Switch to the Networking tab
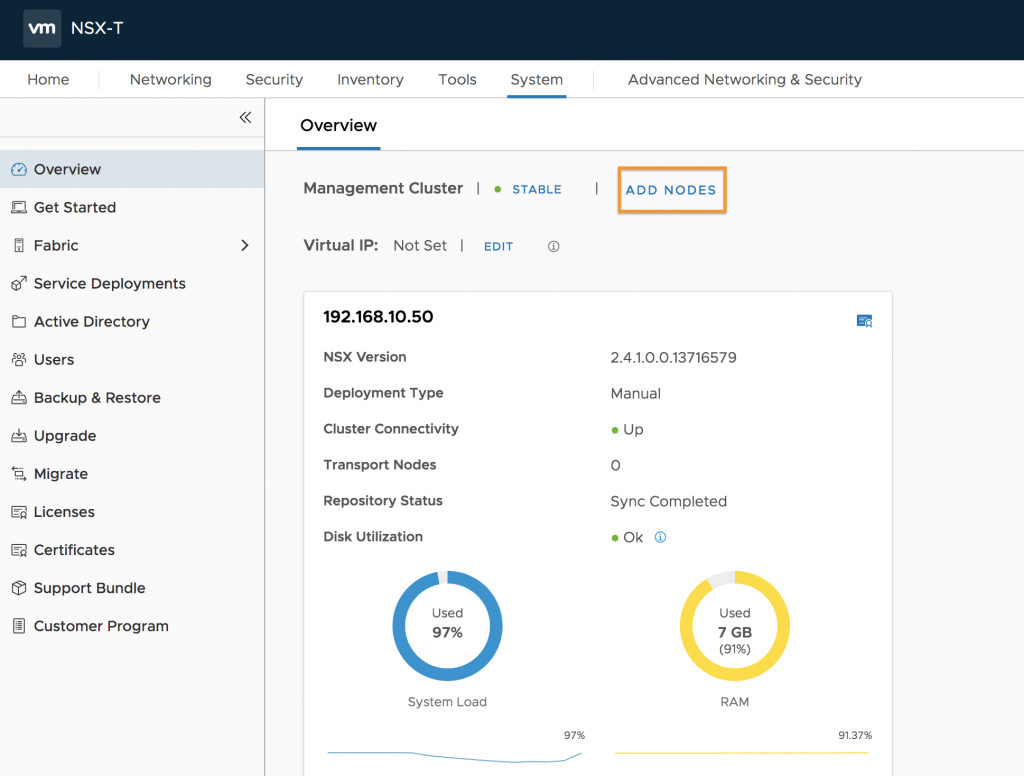Screen dimensions: 1024x776 (x=170, y=80)
